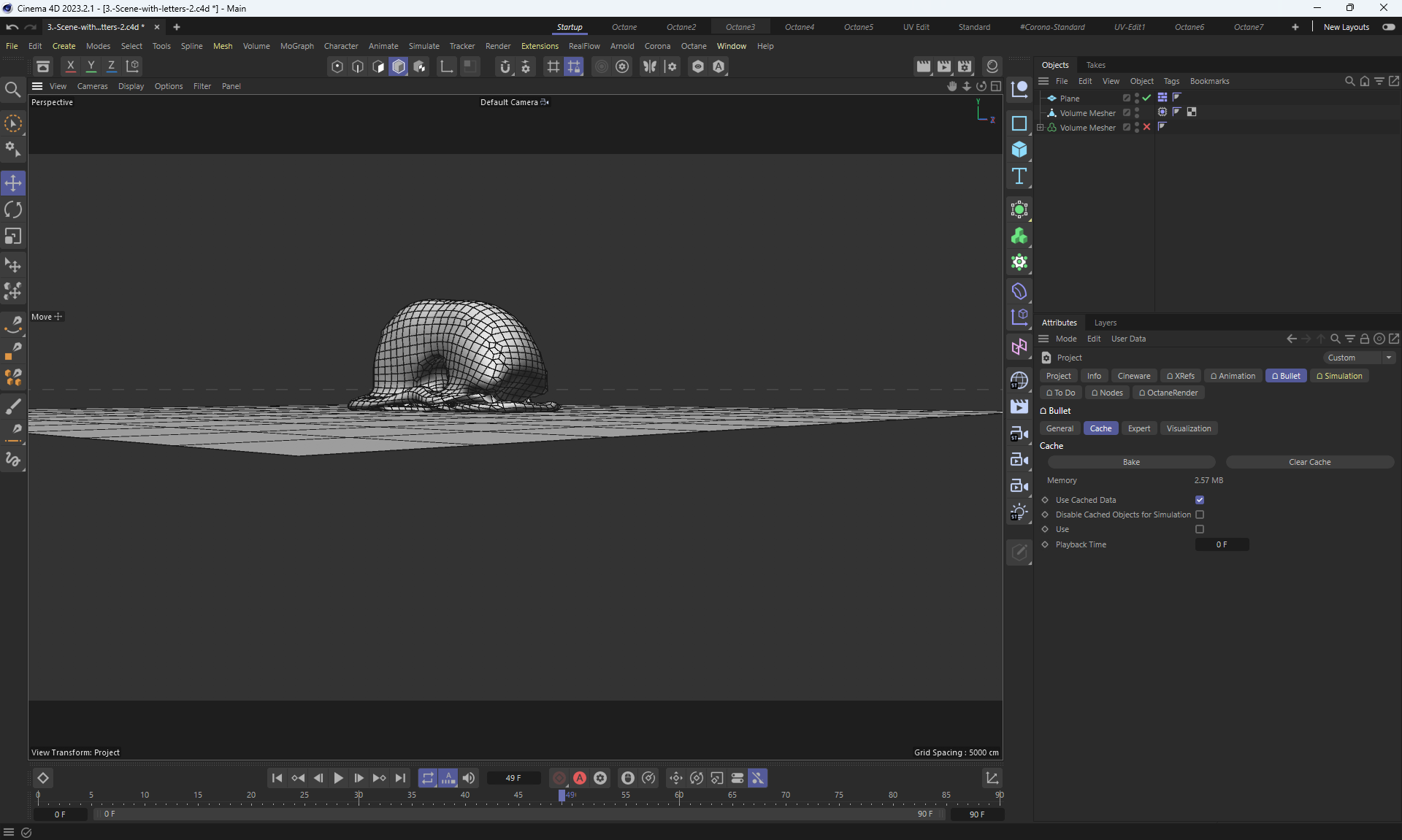This screenshot has width=1402, height=840.
Task: Uncheck Use Cached Data checkbox
Action: coord(1200,500)
